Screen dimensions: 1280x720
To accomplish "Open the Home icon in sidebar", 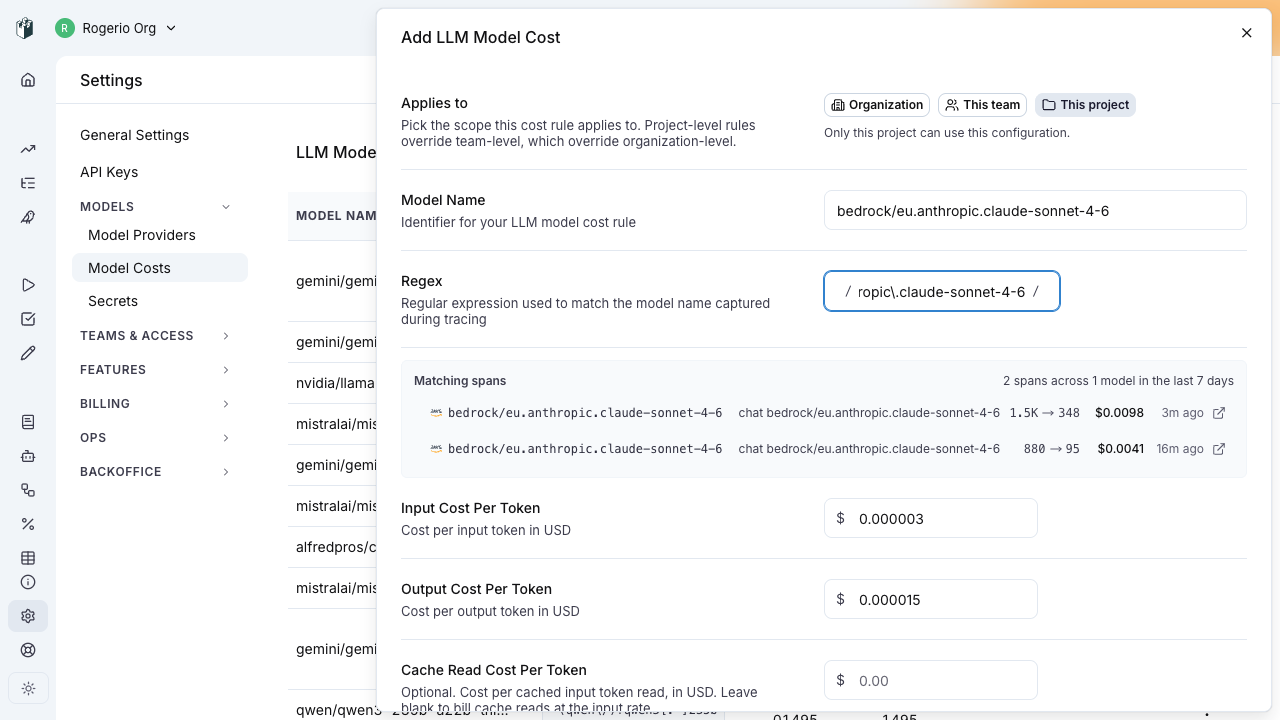I will coord(28,80).
